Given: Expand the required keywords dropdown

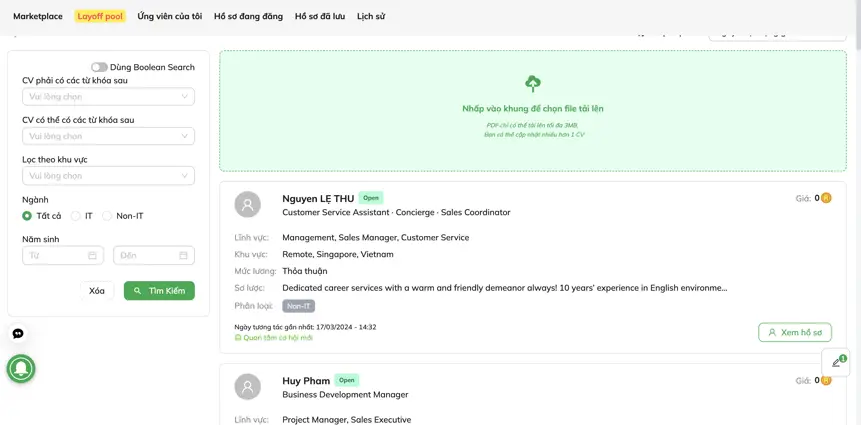Looking at the screenshot, I should tap(108, 97).
